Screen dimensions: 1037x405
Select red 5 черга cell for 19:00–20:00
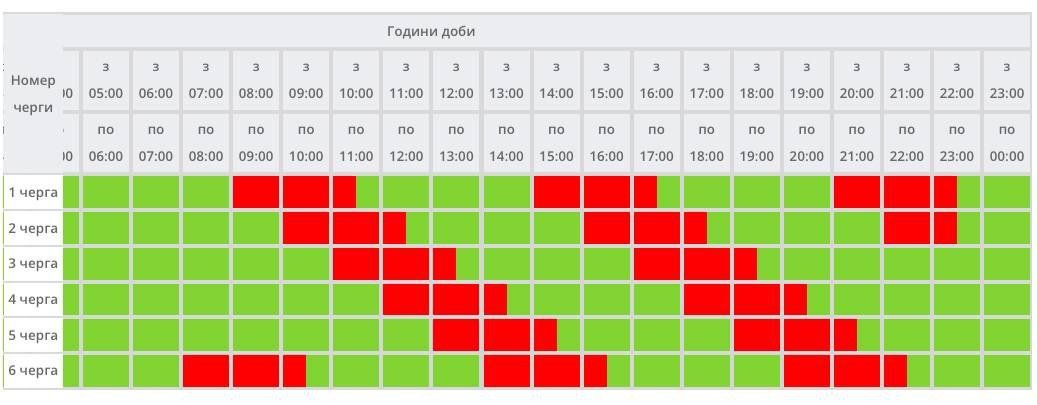[807, 335]
